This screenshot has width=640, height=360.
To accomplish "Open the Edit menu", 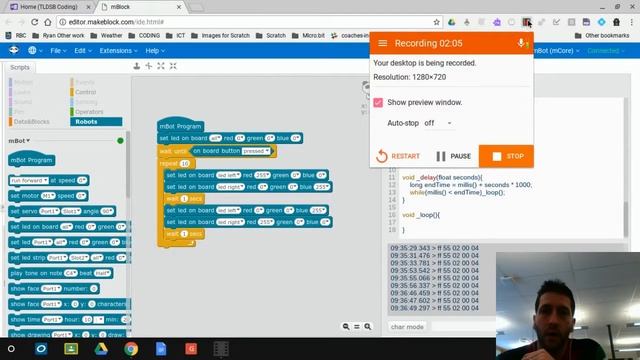I will 82,51.
